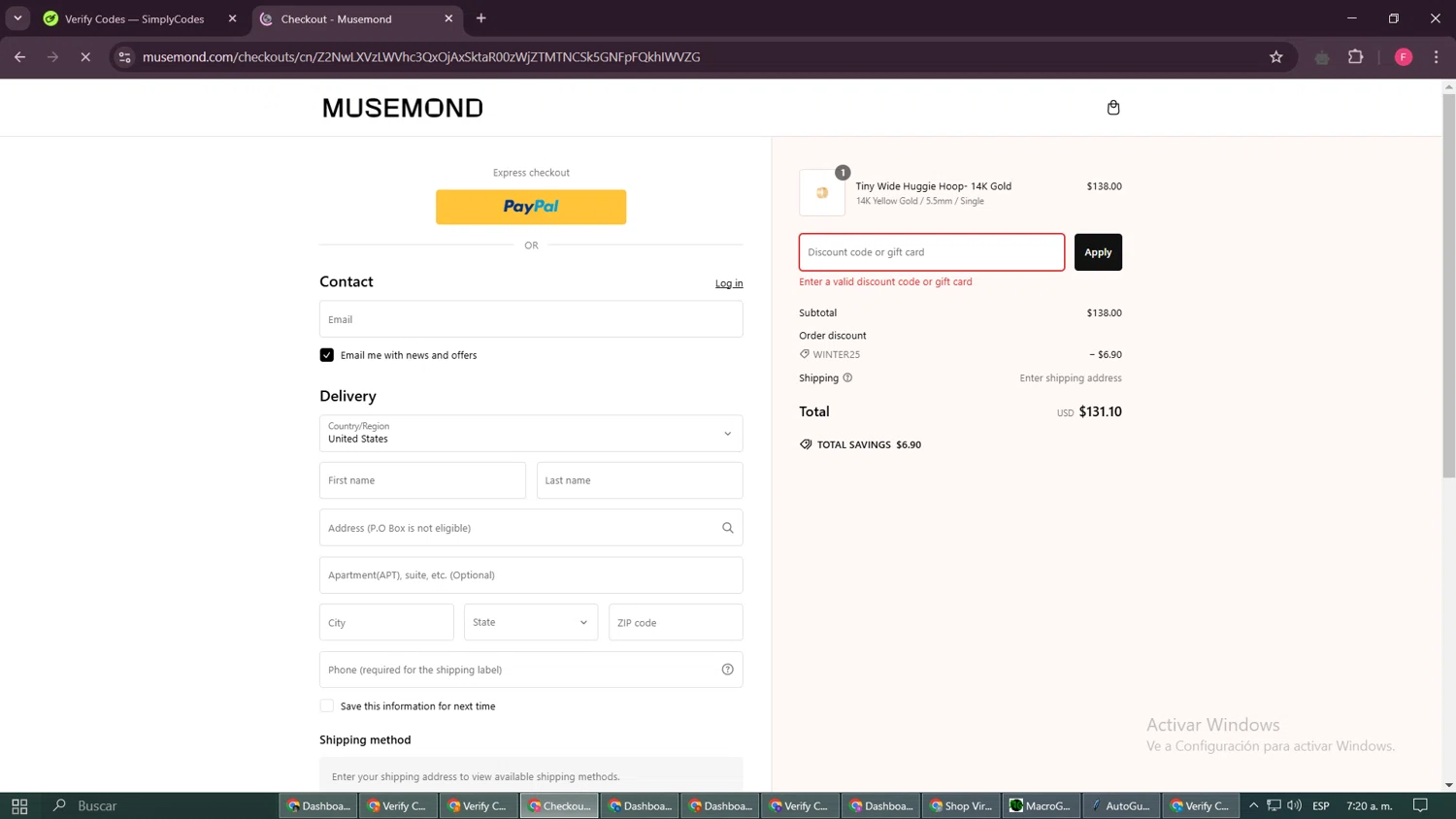Stop loading the page
Image resolution: width=1456 pixels, height=819 pixels.
click(x=85, y=57)
